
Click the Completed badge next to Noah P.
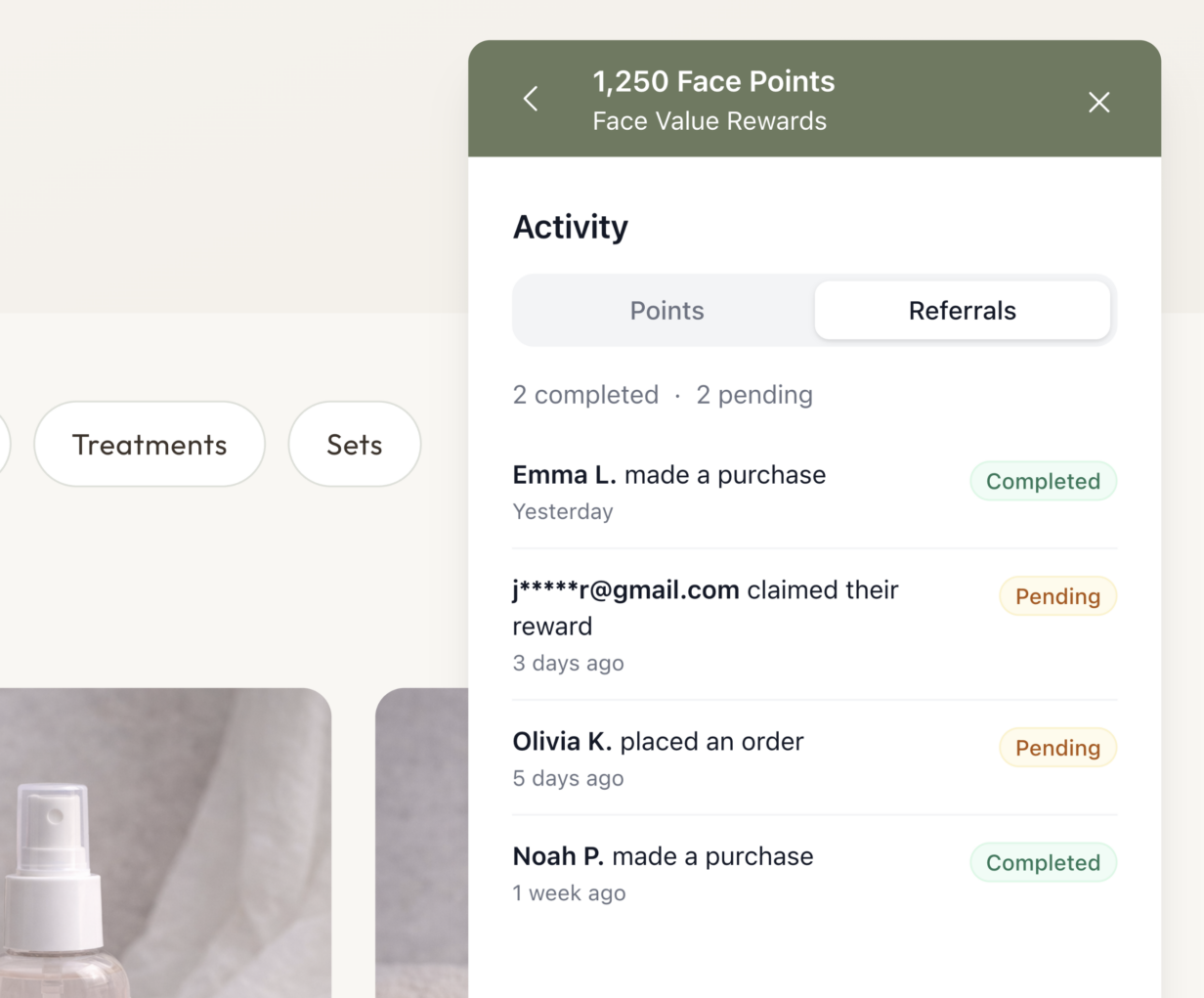(1043, 862)
